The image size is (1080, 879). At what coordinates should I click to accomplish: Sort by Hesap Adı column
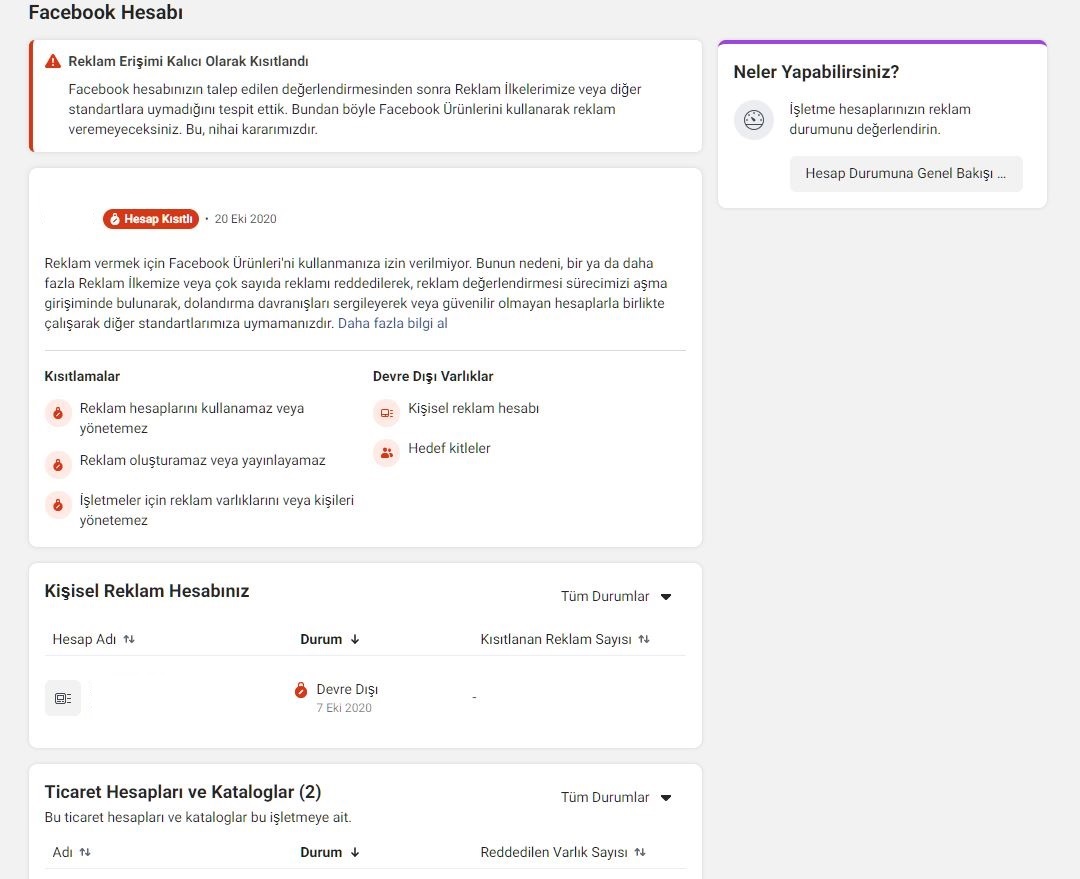pos(93,639)
